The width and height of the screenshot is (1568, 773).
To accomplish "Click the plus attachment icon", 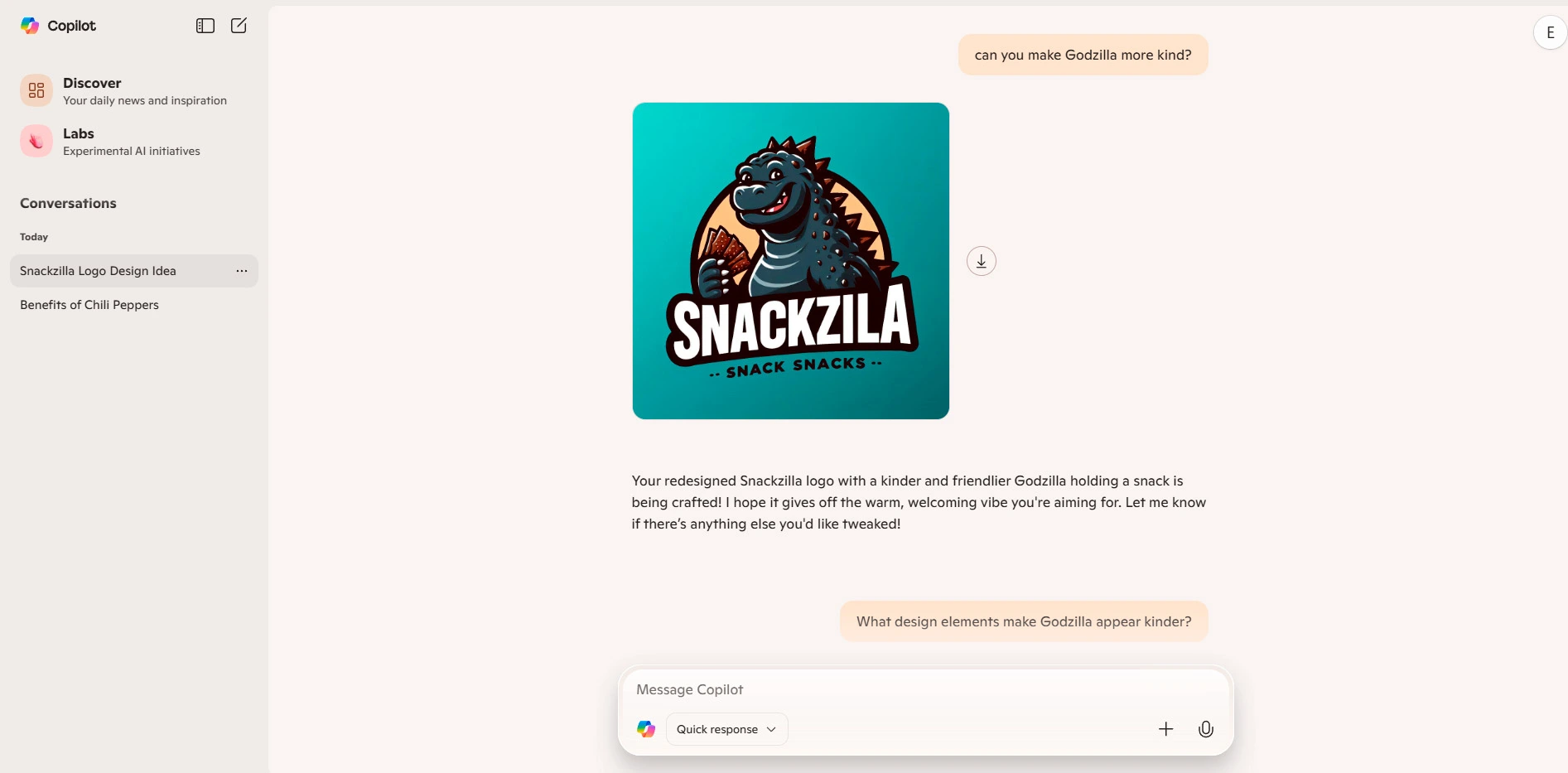I will coord(1165,729).
